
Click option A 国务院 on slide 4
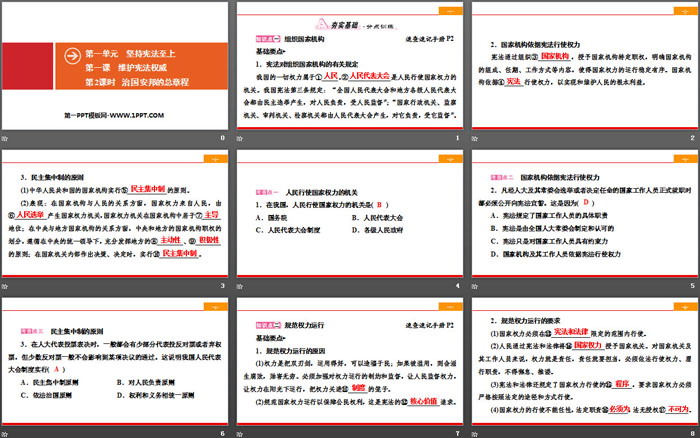point(271,218)
